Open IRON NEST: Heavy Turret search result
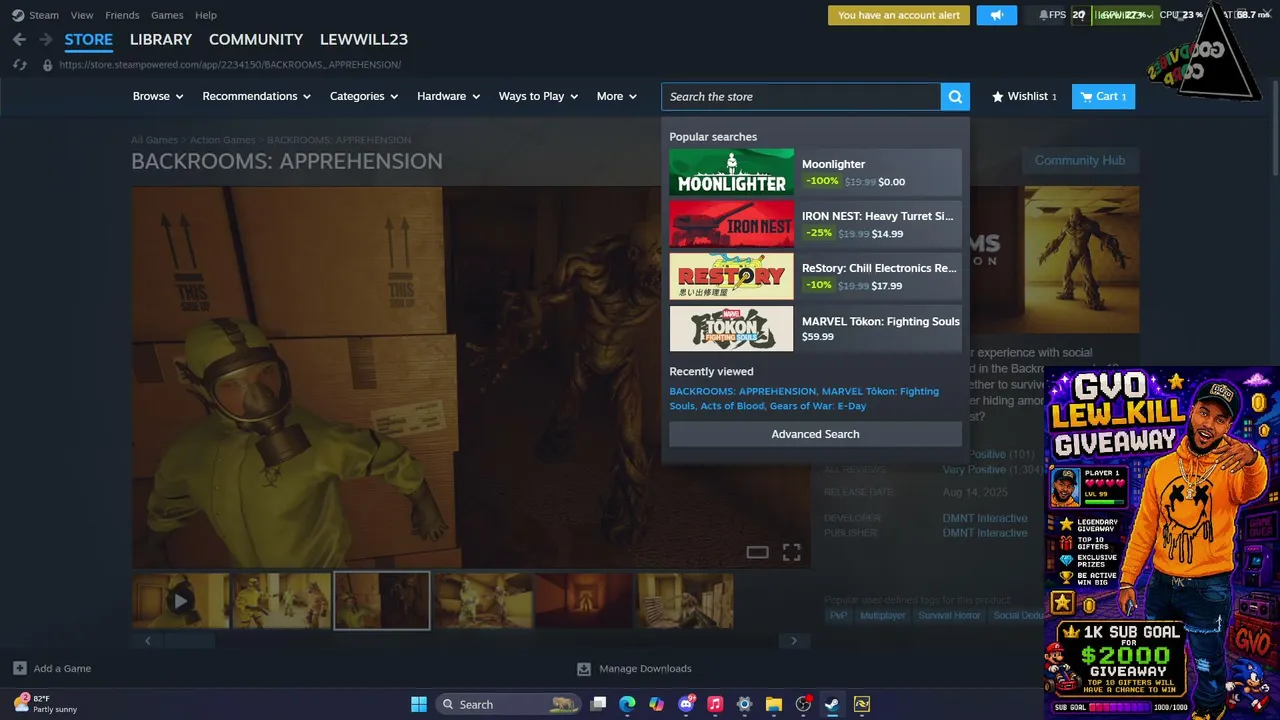Screen dimensions: 1280x720 point(815,224)
